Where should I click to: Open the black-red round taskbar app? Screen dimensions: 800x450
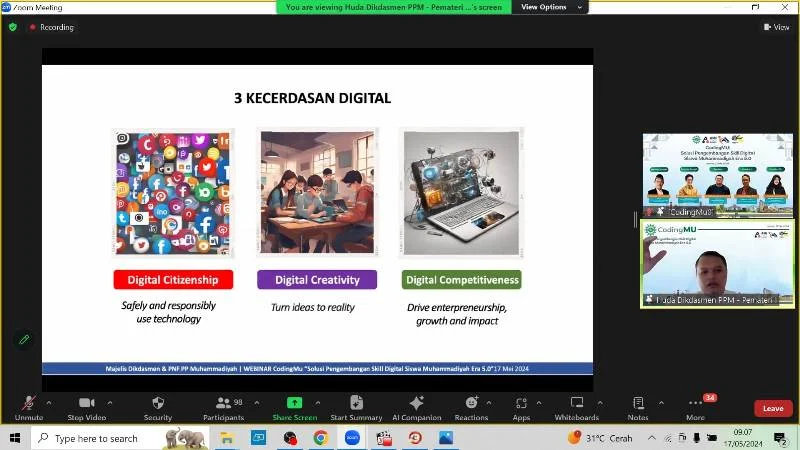pyautogui.click(x=290, y=438)
